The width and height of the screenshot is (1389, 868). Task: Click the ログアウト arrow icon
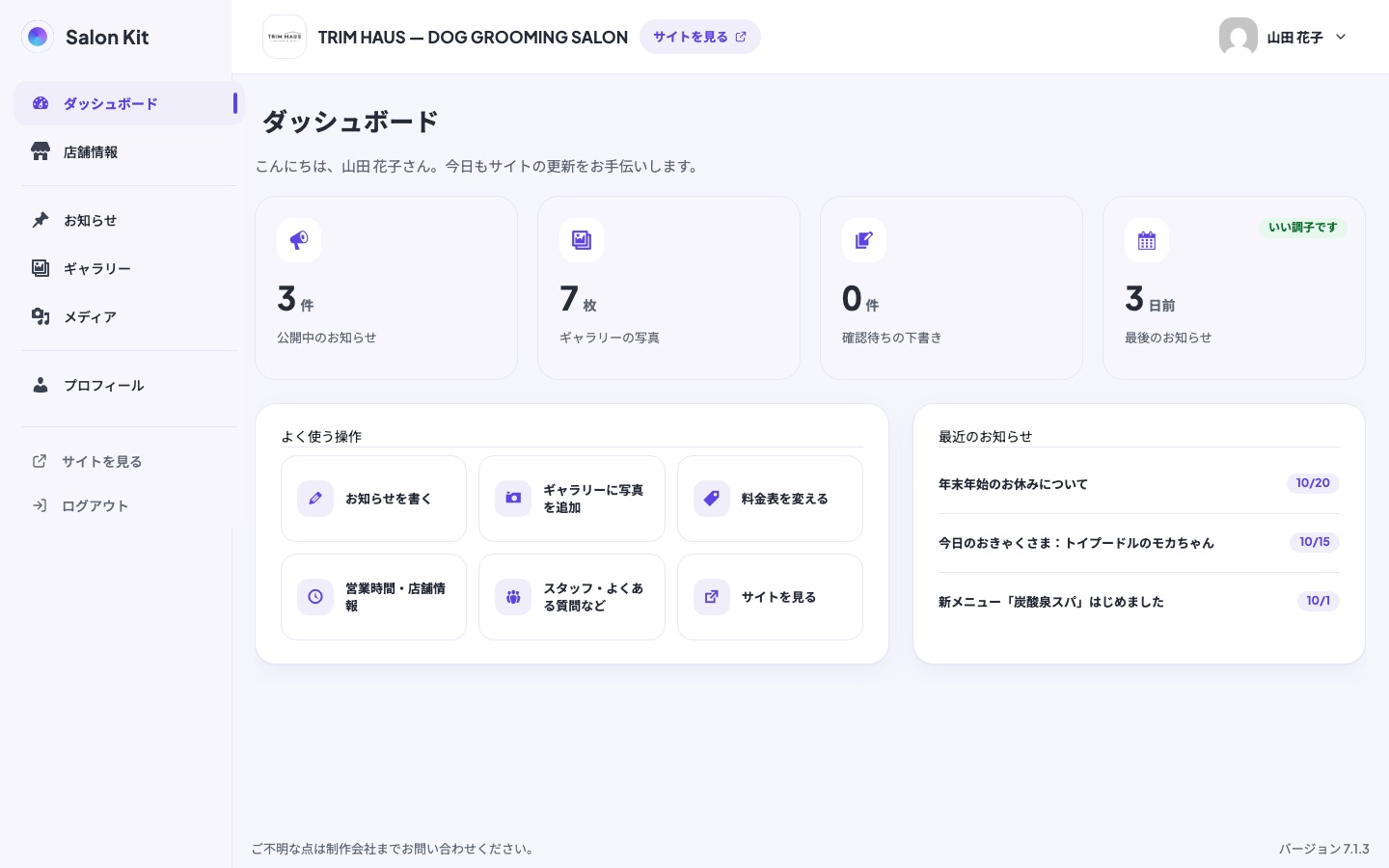(40, 505)
